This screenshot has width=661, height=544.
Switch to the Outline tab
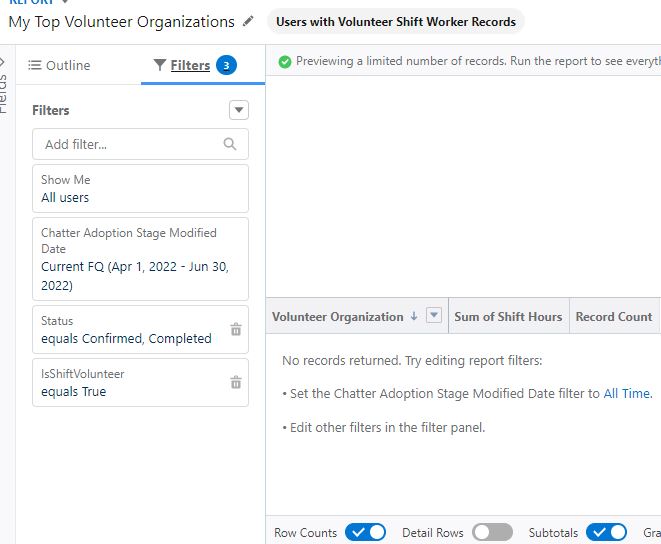(59, 65)
